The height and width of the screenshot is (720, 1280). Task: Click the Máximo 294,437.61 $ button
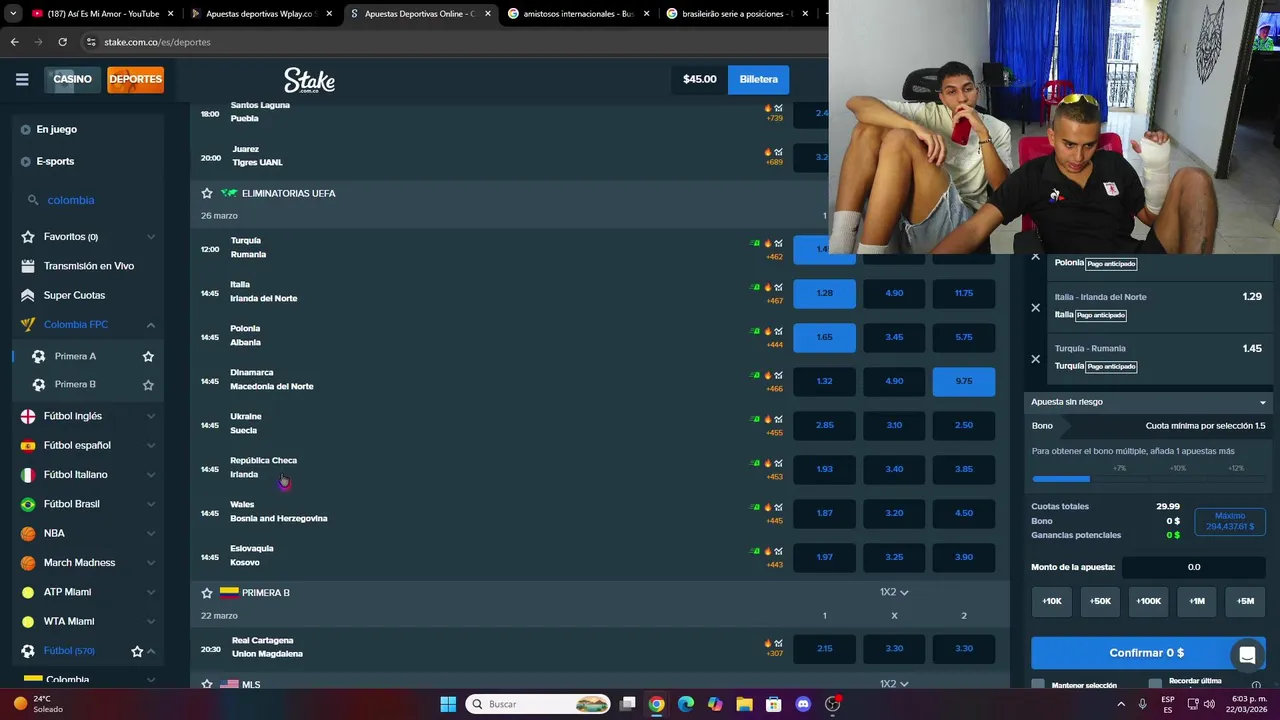(1230, 521)
